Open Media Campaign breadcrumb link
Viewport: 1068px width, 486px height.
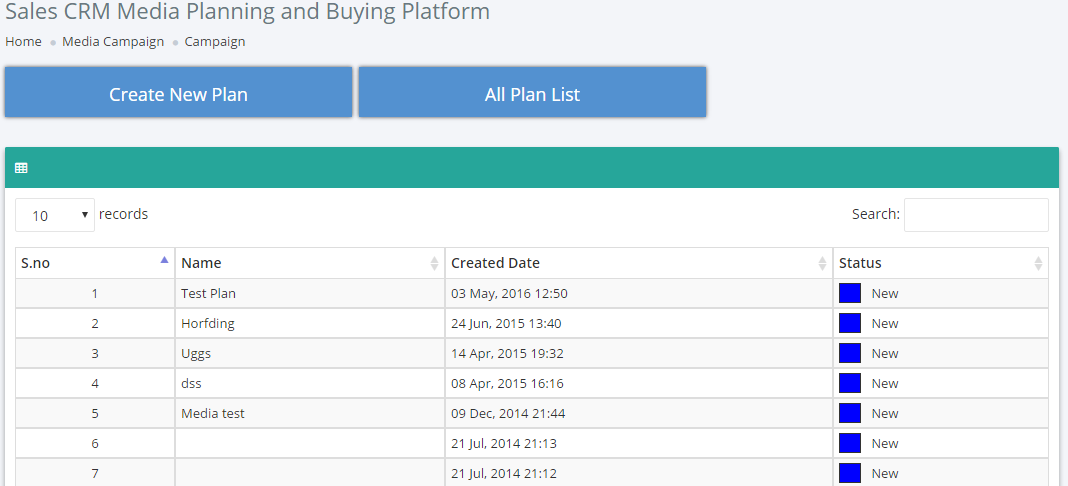point(113,42)
